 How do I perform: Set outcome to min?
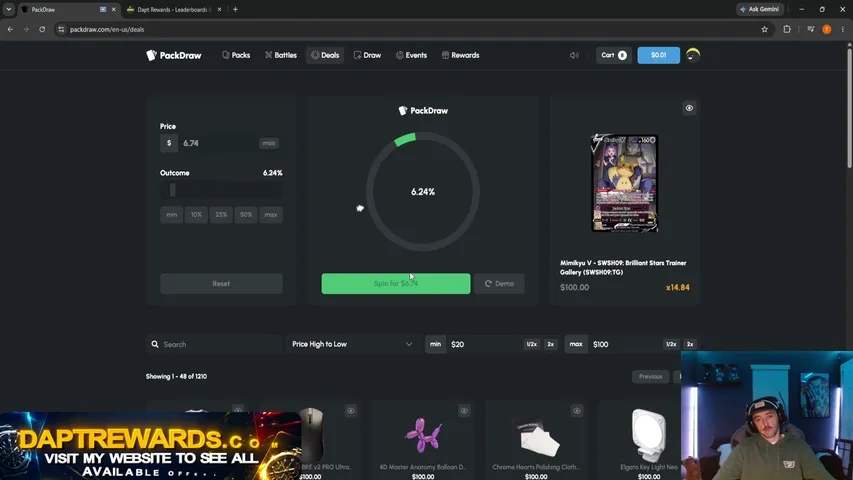tap(171, 214)
